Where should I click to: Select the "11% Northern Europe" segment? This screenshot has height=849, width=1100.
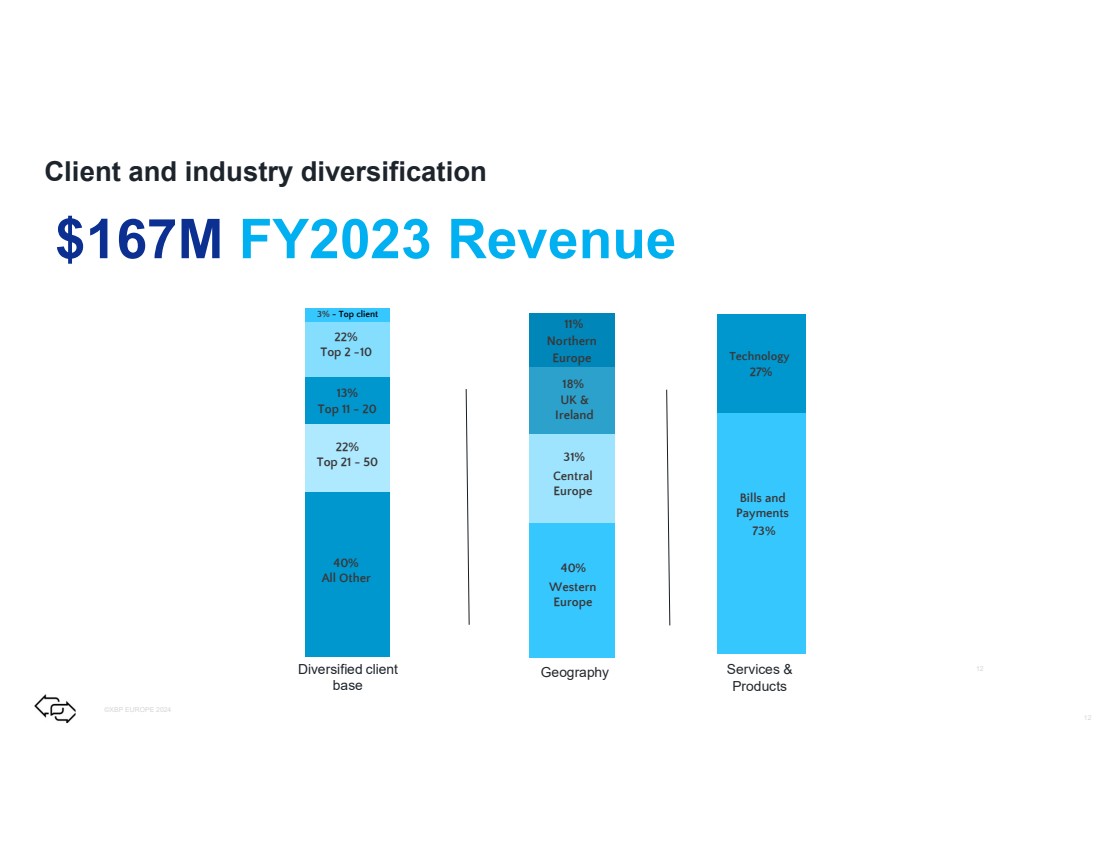click(x=572, y=340)
